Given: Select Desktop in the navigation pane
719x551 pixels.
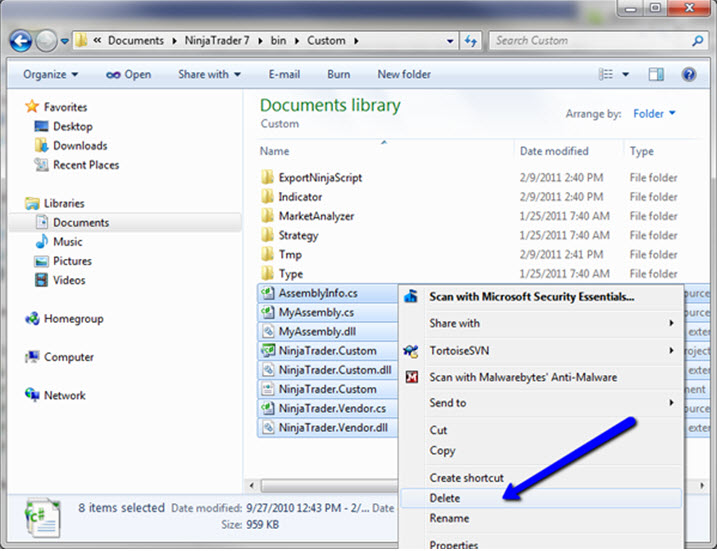Looking at the screenshot, I should 73,127.
